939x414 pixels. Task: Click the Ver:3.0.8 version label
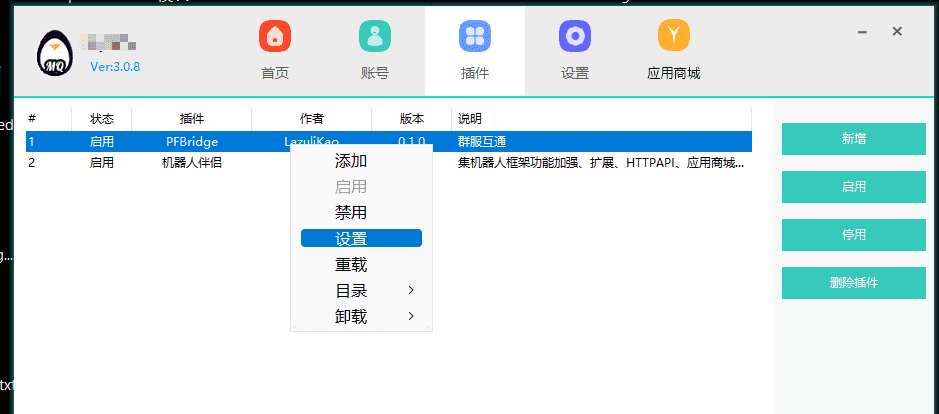[115, 67]
